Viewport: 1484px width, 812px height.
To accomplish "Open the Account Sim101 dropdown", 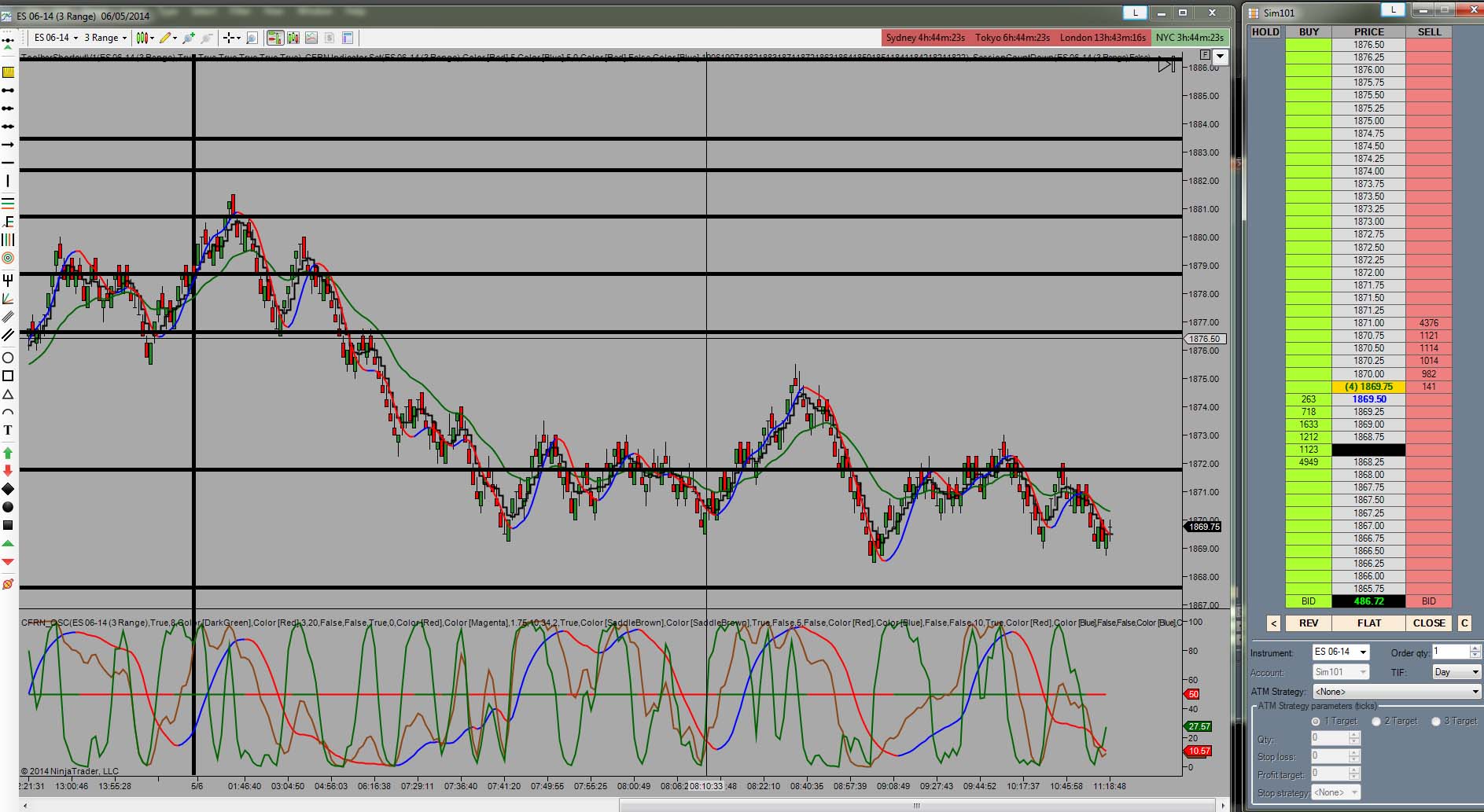I will pos(1340,672).
